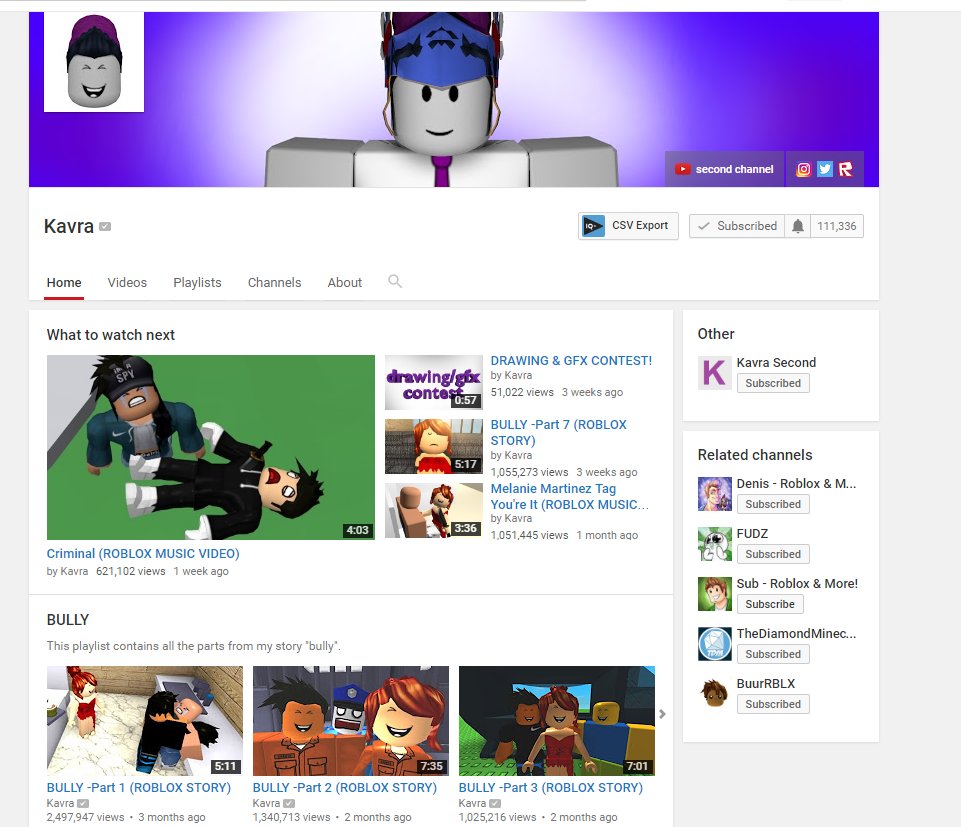Open the BuurRBLX channel avatar
This screenshot has height=827, width=961.
pos(715,694)
